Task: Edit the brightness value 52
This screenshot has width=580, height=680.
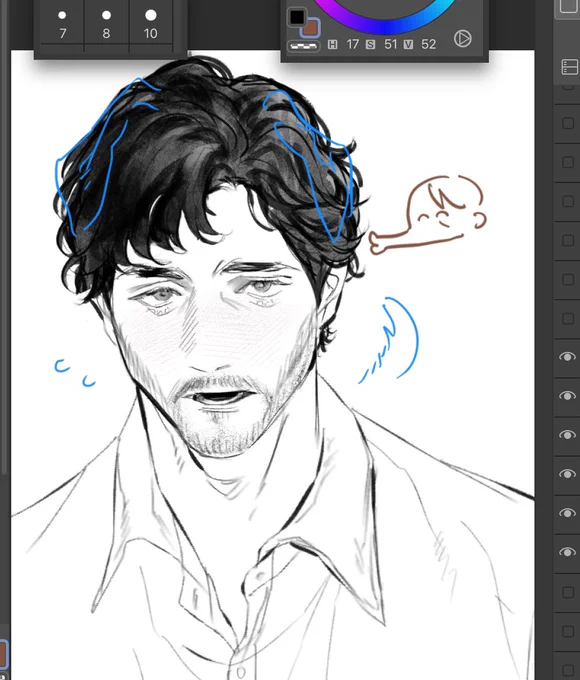Action: (428, 44)
